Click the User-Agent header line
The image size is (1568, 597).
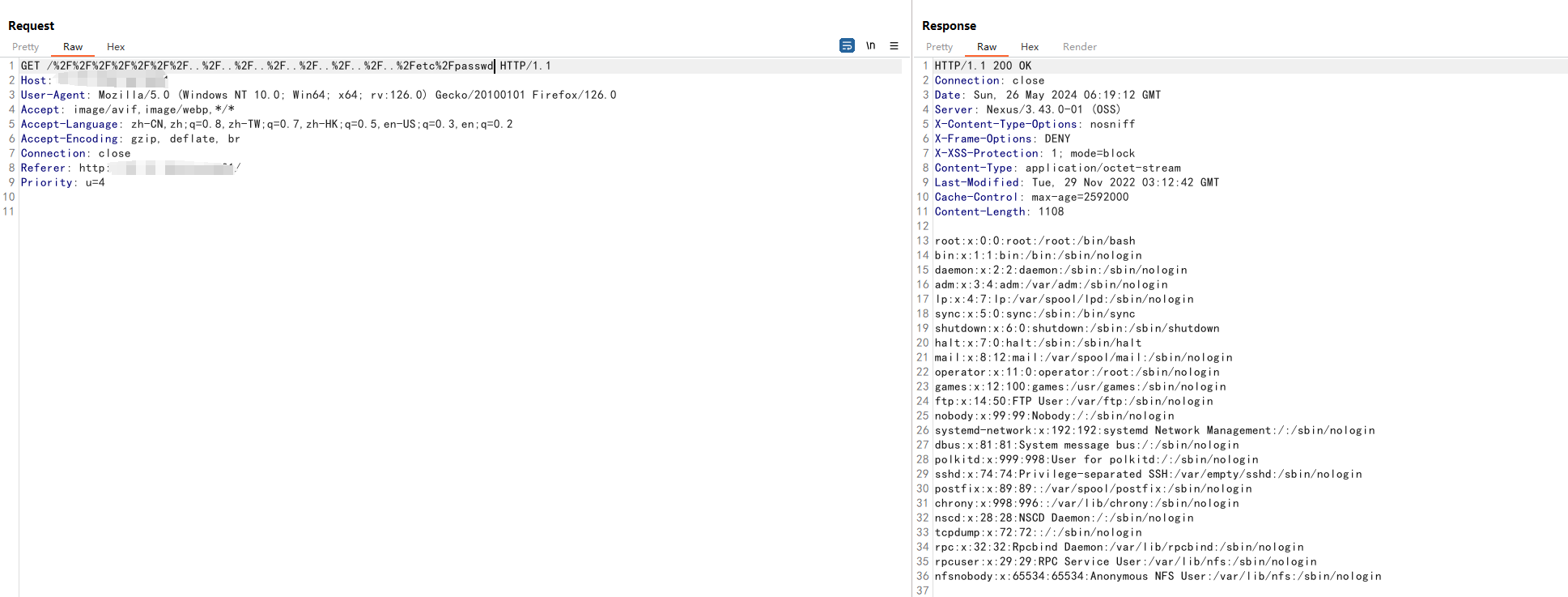pos(318,95)
